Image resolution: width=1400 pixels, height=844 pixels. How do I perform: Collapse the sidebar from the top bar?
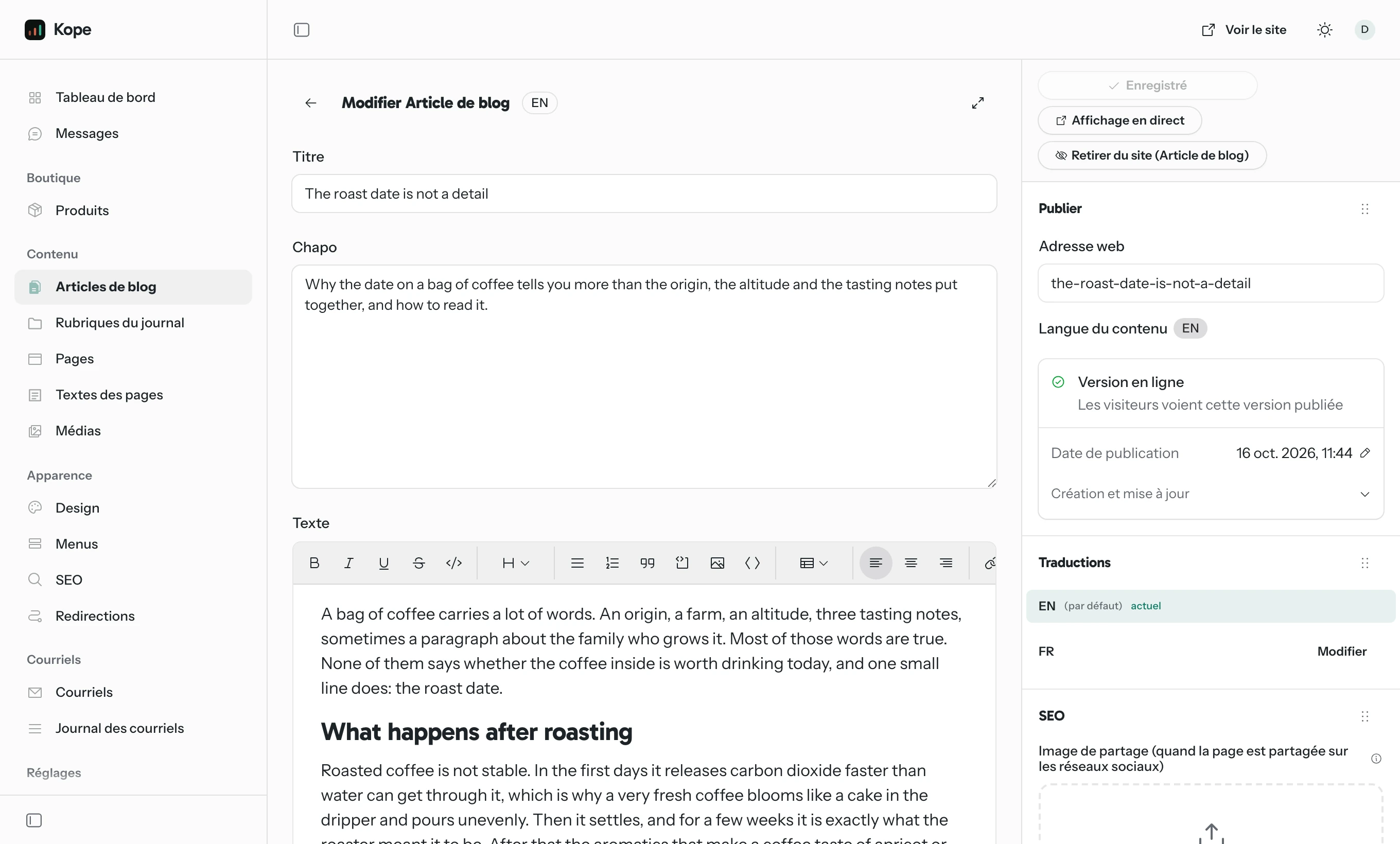click(302, 29)
